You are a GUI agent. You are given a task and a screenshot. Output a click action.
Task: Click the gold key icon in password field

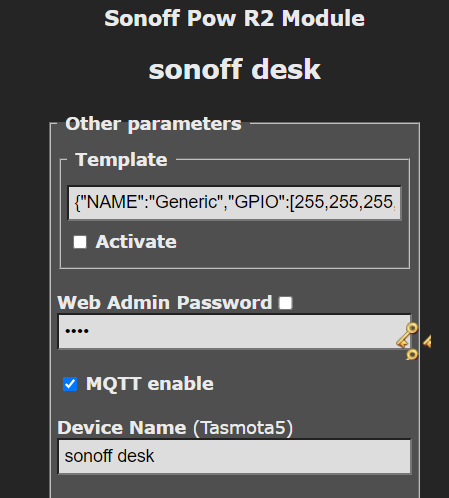click(x=407, y=335)
